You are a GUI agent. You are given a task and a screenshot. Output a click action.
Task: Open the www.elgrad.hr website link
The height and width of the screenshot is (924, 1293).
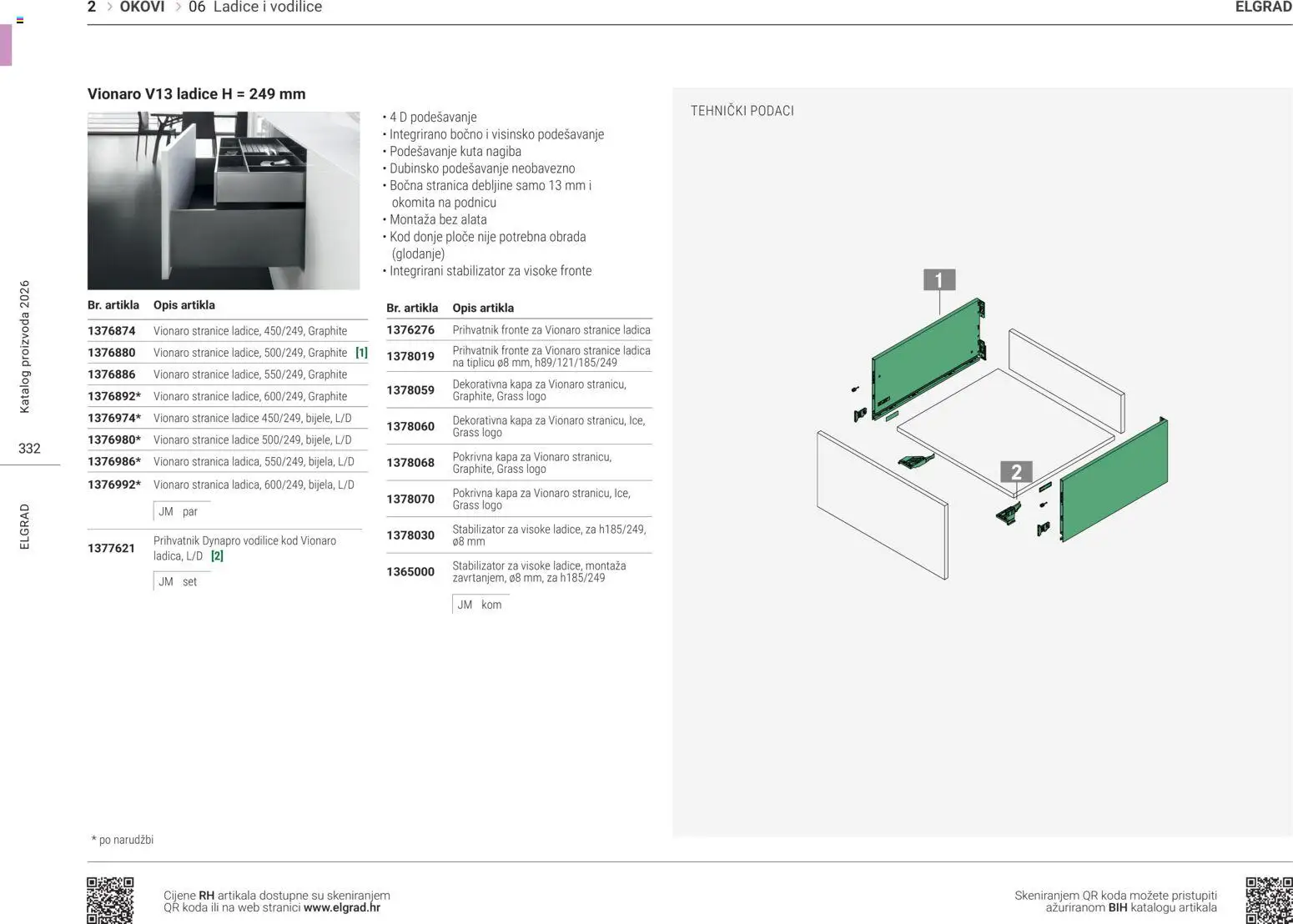click(342, 907)
